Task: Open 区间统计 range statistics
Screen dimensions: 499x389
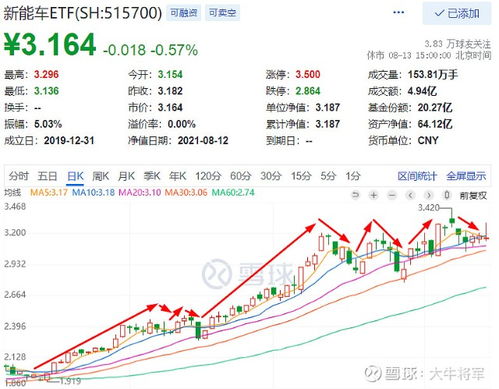Action: click(x=417, y=176)
